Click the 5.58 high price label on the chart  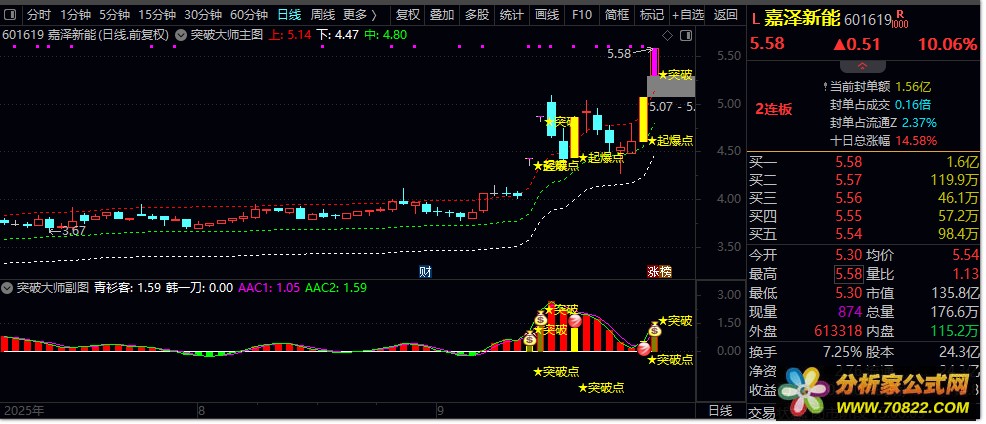(619, 55)
